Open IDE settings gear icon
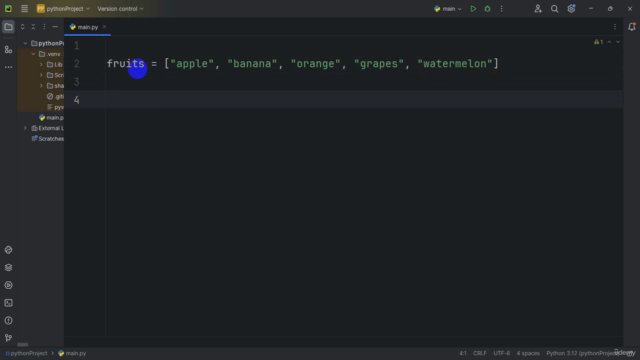This screenshot has height=360, width=640. pyautogui.click(x=571, y=9)
